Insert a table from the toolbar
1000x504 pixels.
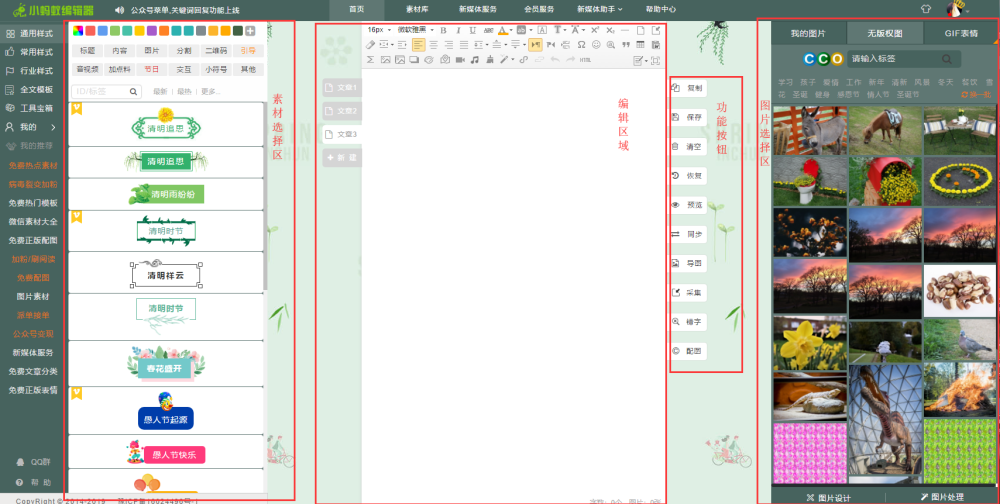(x=640, y=45)
